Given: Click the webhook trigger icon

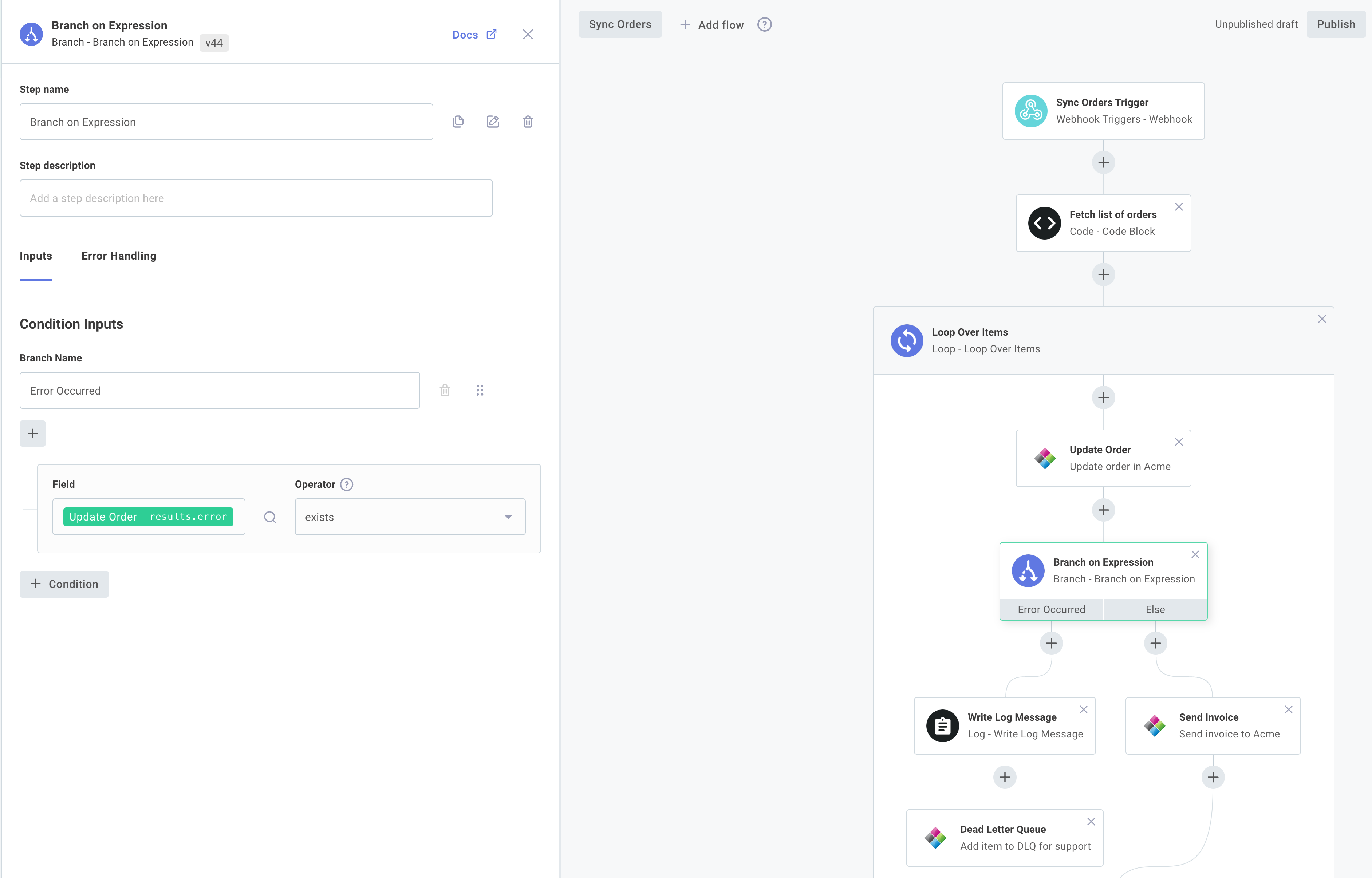Looking at the screenshot, I should [1031, 111].
